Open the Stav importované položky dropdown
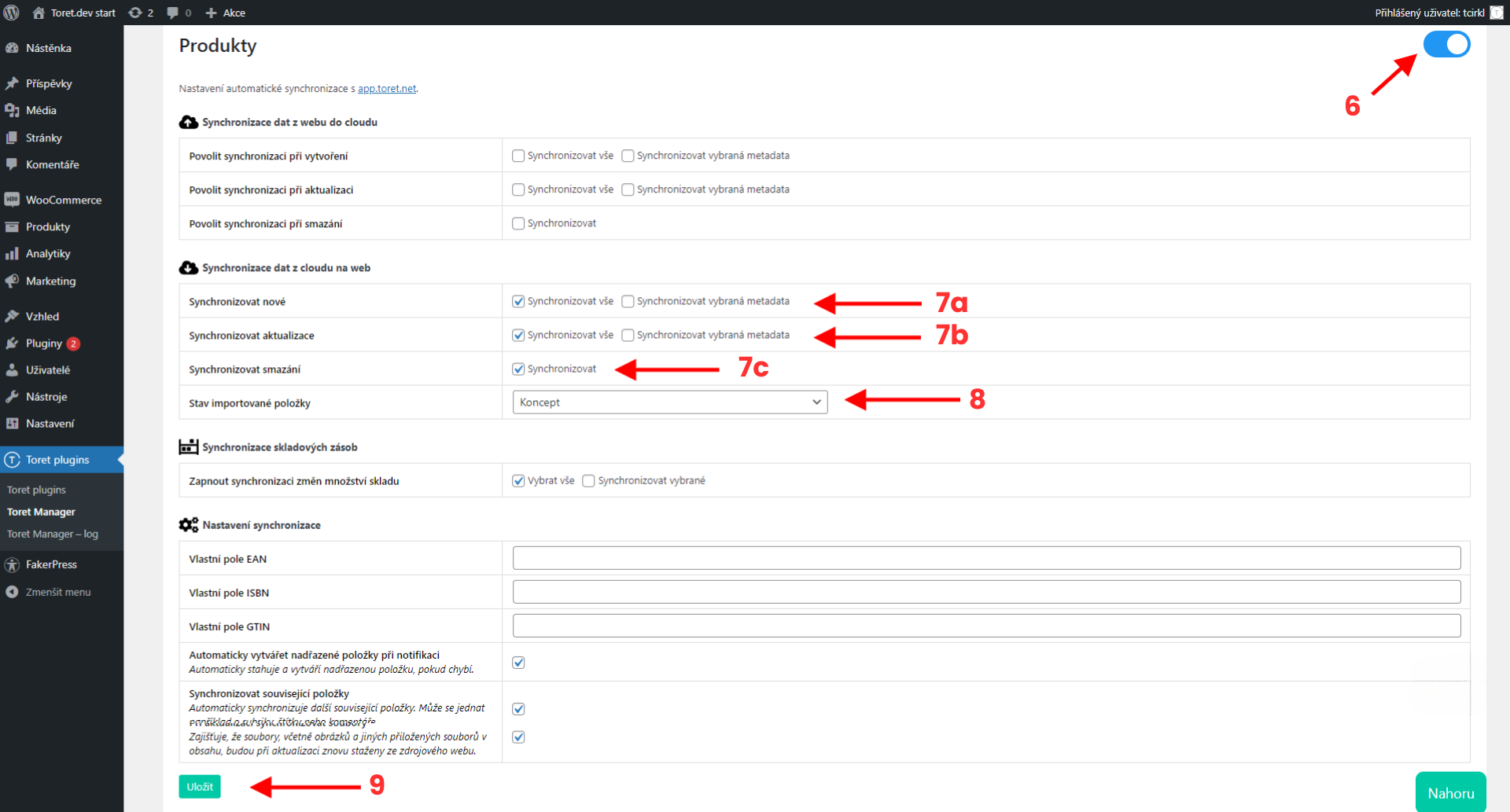Viewport: 1510px width, 812px height. [x=670, y=402]
